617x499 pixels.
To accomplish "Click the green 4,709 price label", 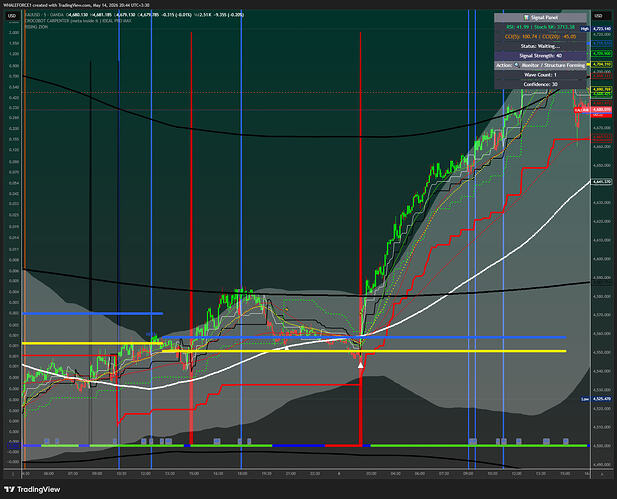I will pos(602,53).
